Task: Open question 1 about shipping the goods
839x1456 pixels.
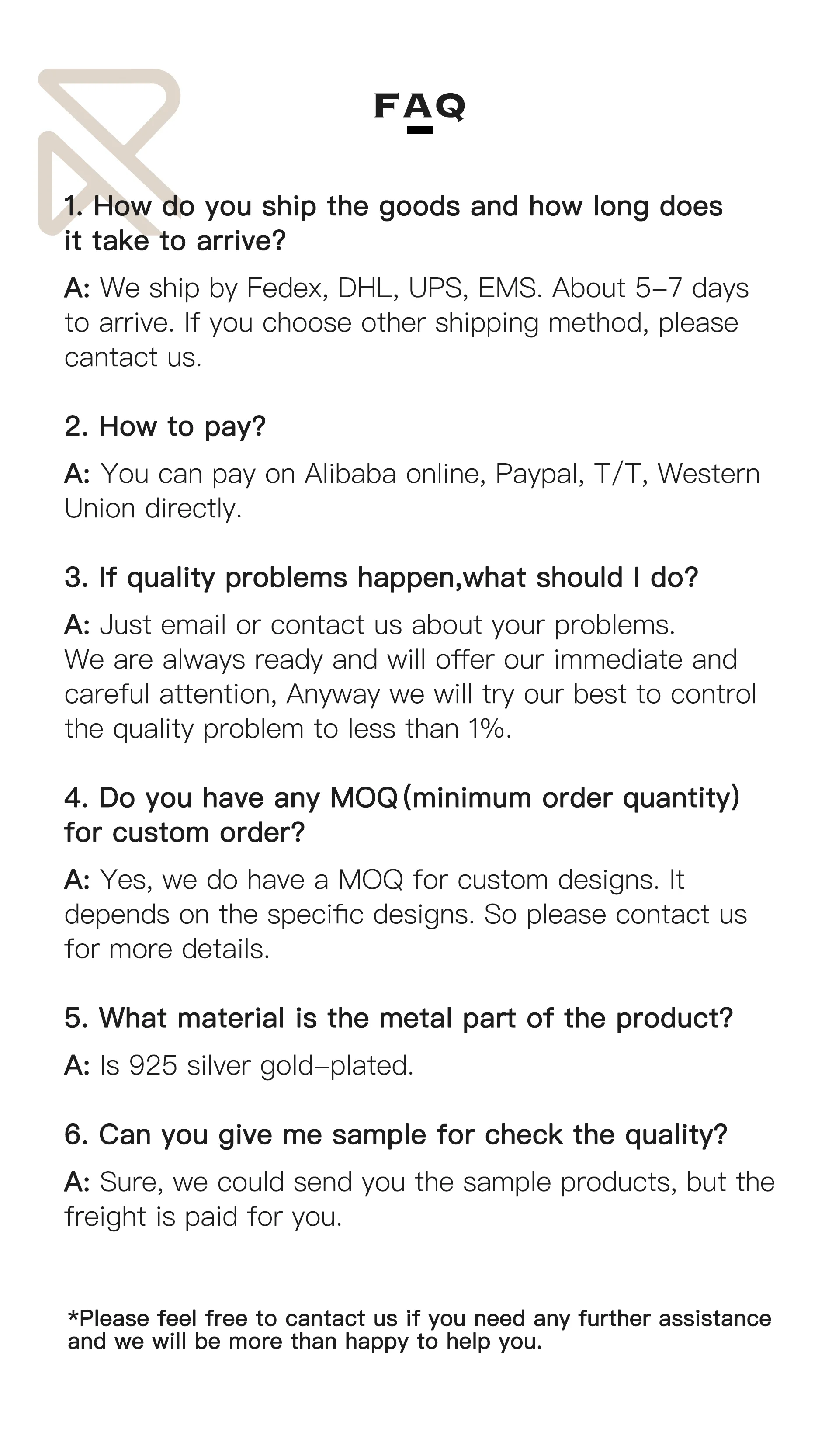Action: click(x=393, y=223)
